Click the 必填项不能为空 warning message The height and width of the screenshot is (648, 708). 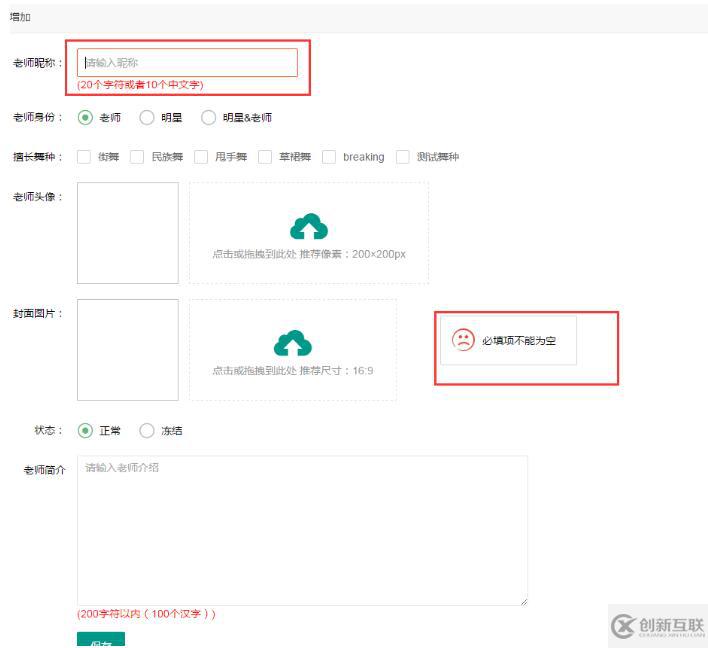tap(519, 340)
